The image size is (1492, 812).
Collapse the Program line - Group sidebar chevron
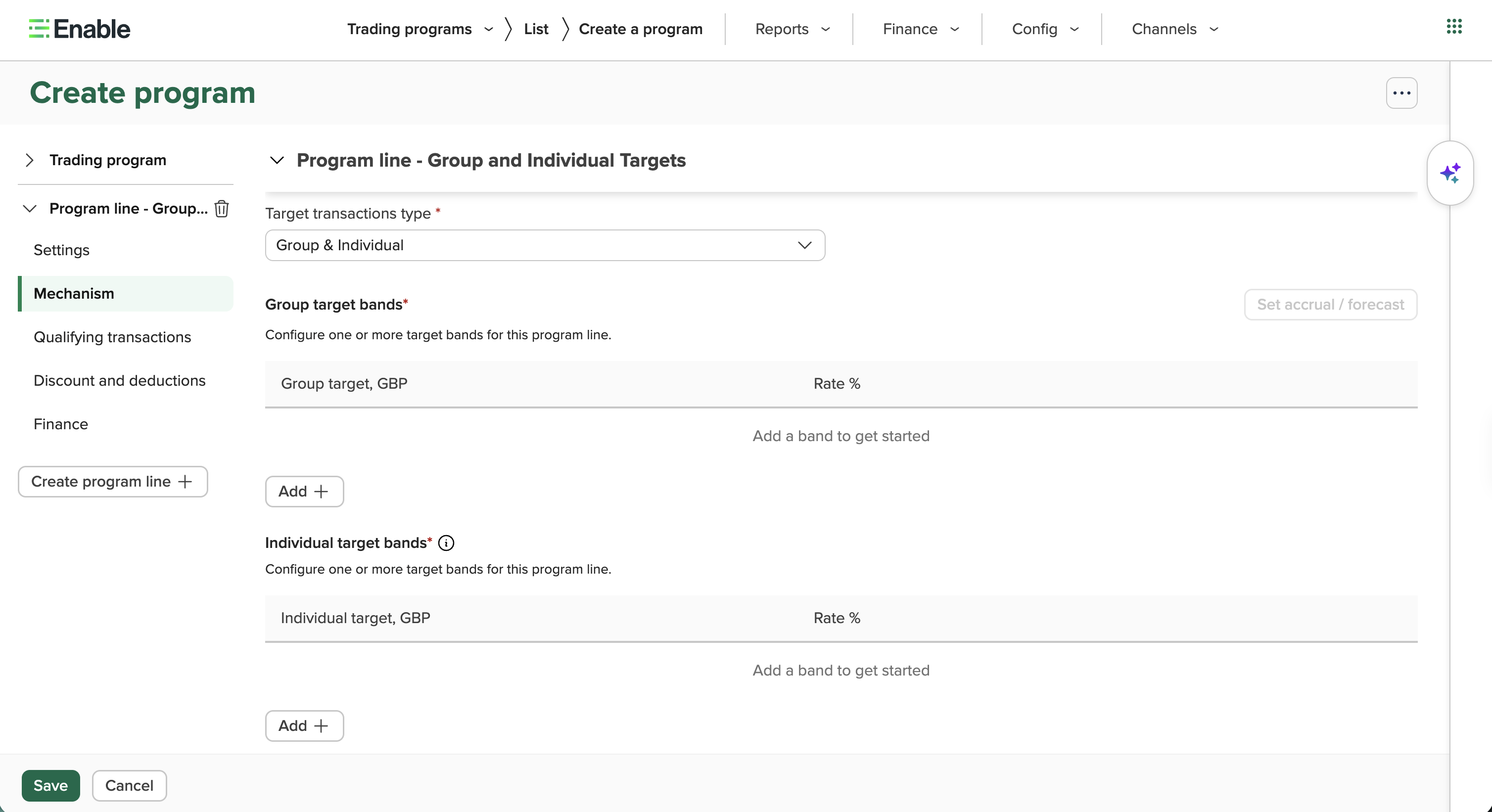pos(30,209)
